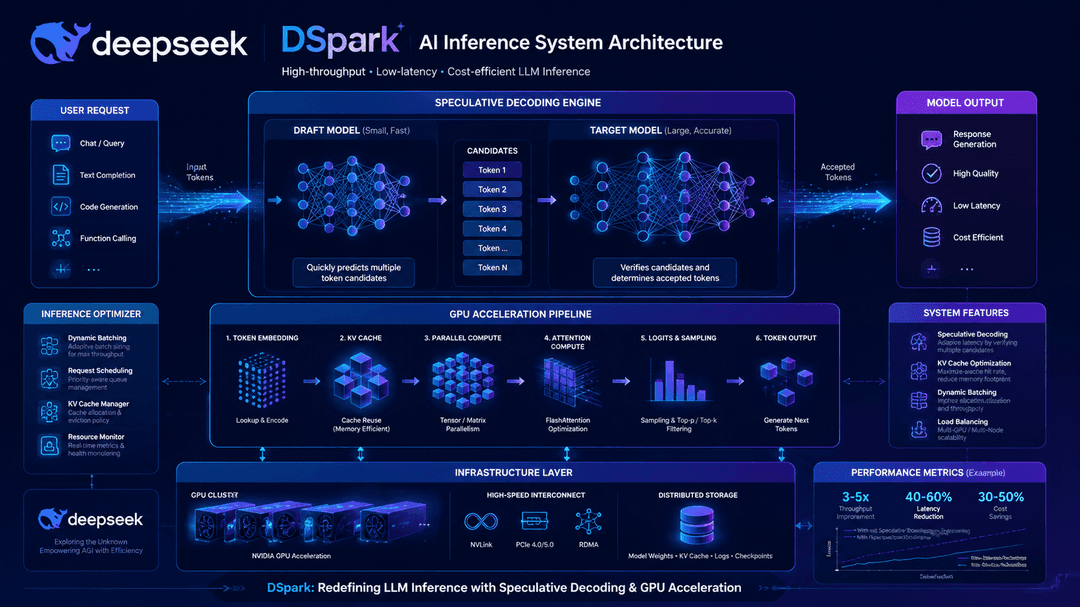
Task: Click the Token 3 candidate box
Action: (492, 209)
